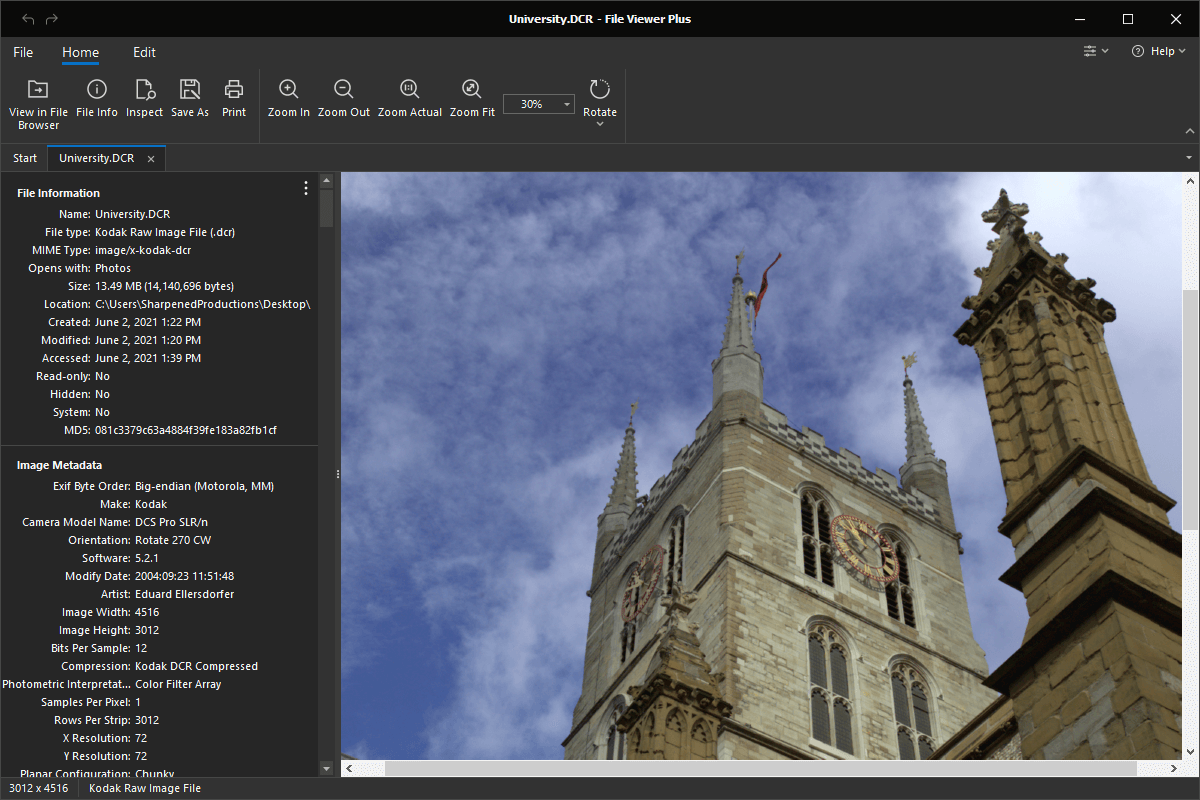The height and width of the screenshot is (800, 1200).
Task: Rotate the image
Action: [x=600, y=97]
